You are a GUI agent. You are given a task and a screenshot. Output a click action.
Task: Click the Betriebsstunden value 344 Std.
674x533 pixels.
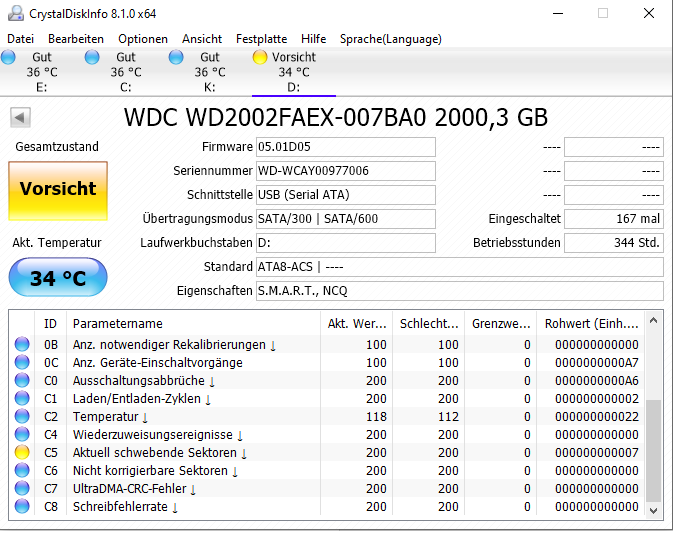click(614, 243)
